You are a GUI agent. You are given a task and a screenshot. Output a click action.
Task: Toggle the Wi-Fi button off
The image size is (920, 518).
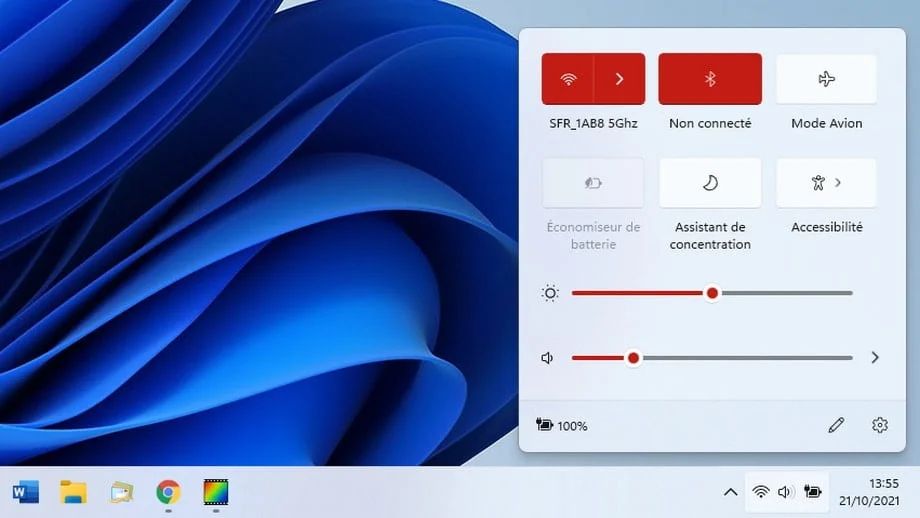coord(568,79)
